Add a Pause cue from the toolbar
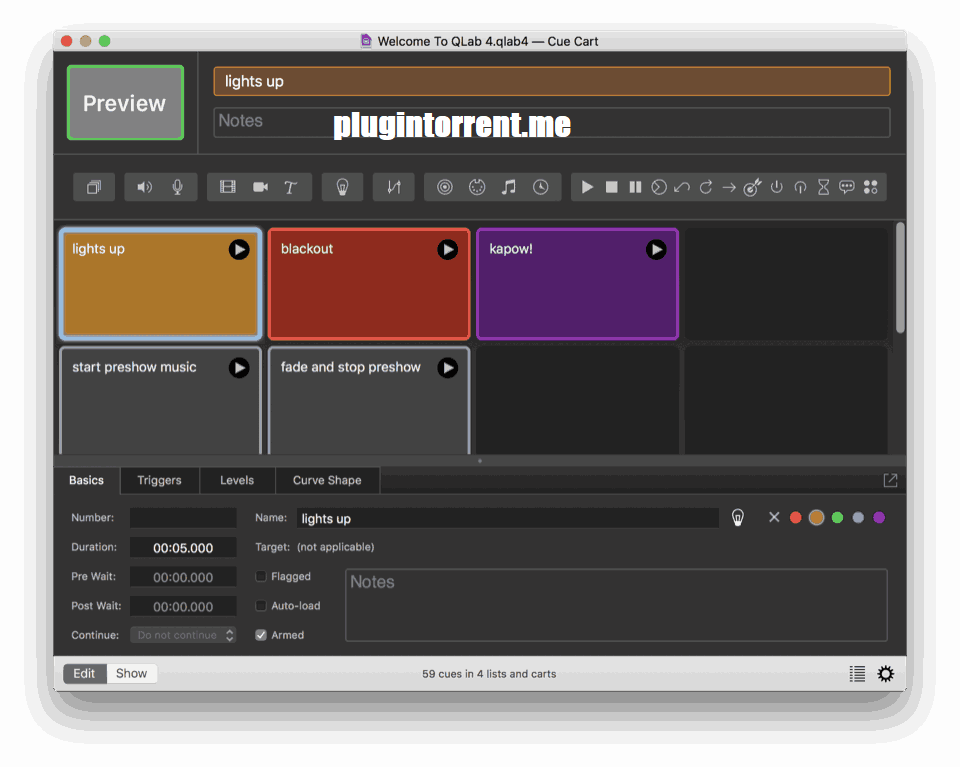 pos(636,187)
